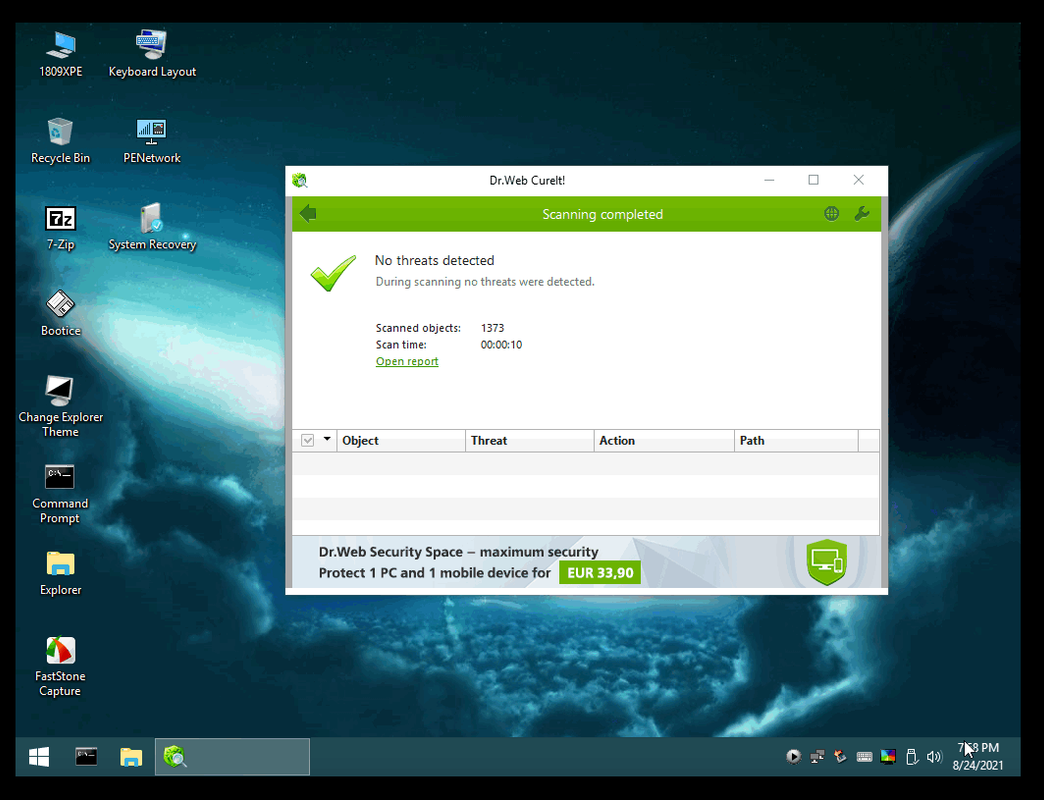
Task: Open File Explorer from the taskbar
Action: coord(131,756)
